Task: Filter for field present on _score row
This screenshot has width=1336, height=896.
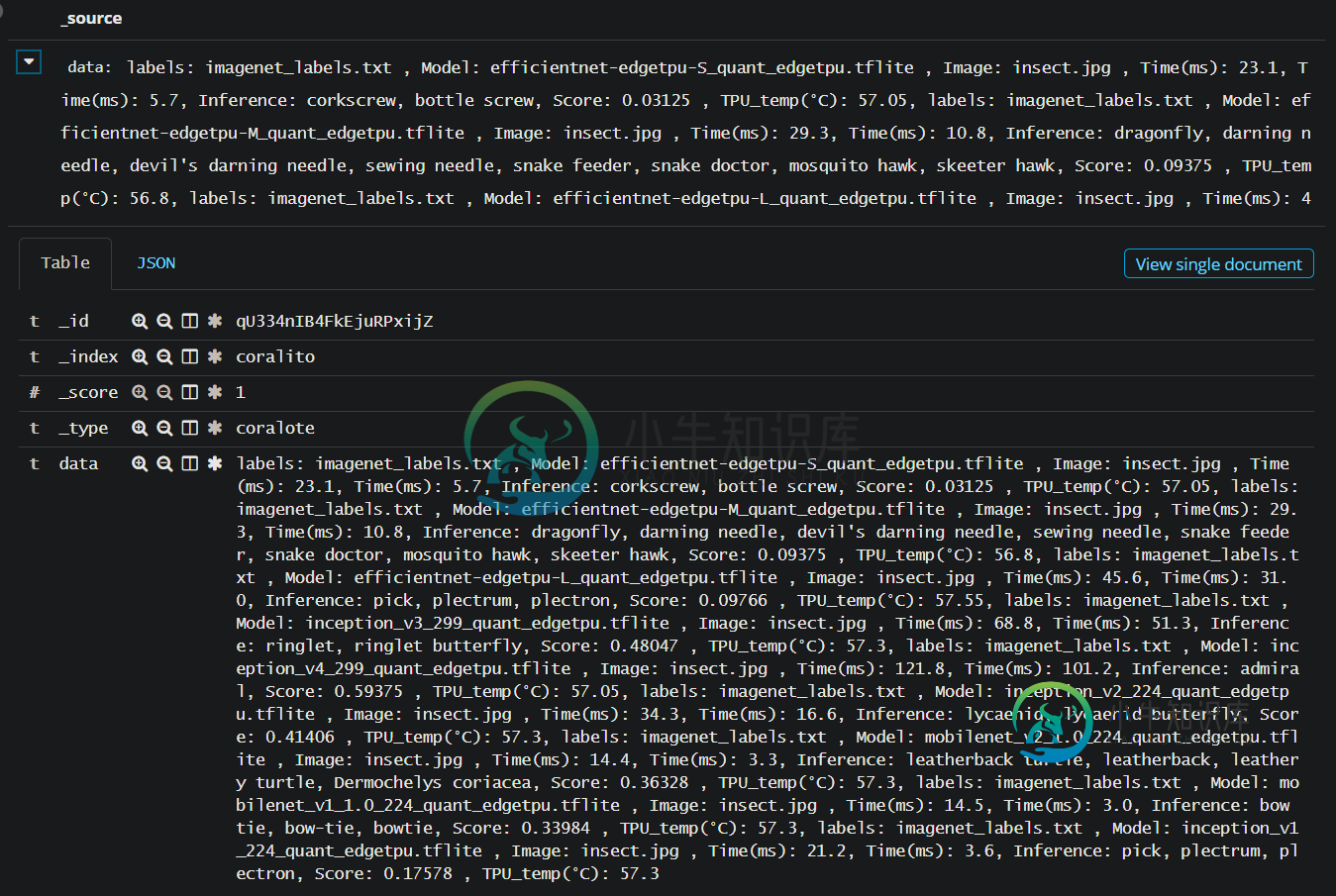Action: pos(214,392)
